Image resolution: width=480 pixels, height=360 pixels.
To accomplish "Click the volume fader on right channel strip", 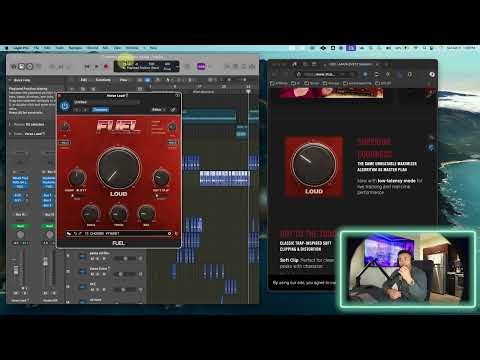I will coord(45,261).
